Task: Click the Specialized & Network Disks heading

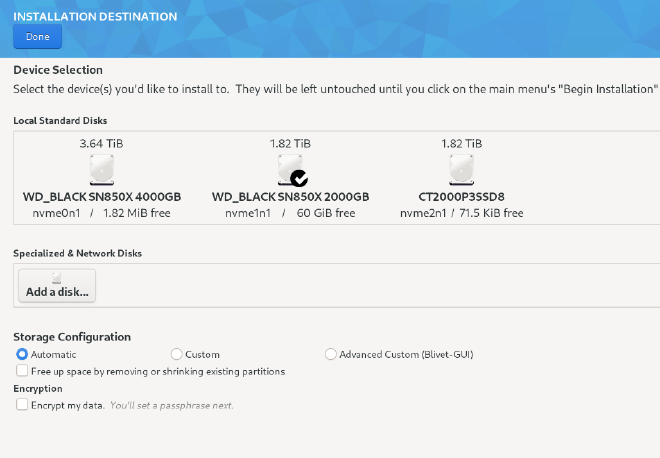Action: (77, 253)
